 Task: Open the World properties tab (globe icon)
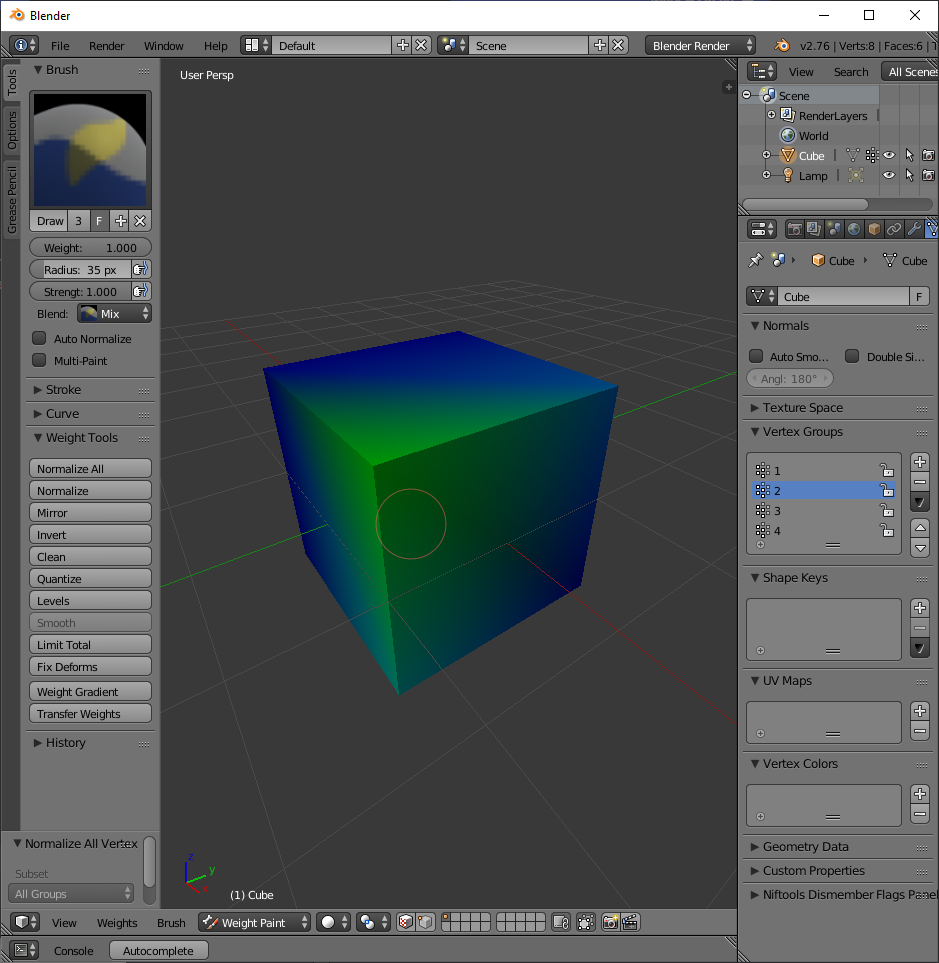854,230
